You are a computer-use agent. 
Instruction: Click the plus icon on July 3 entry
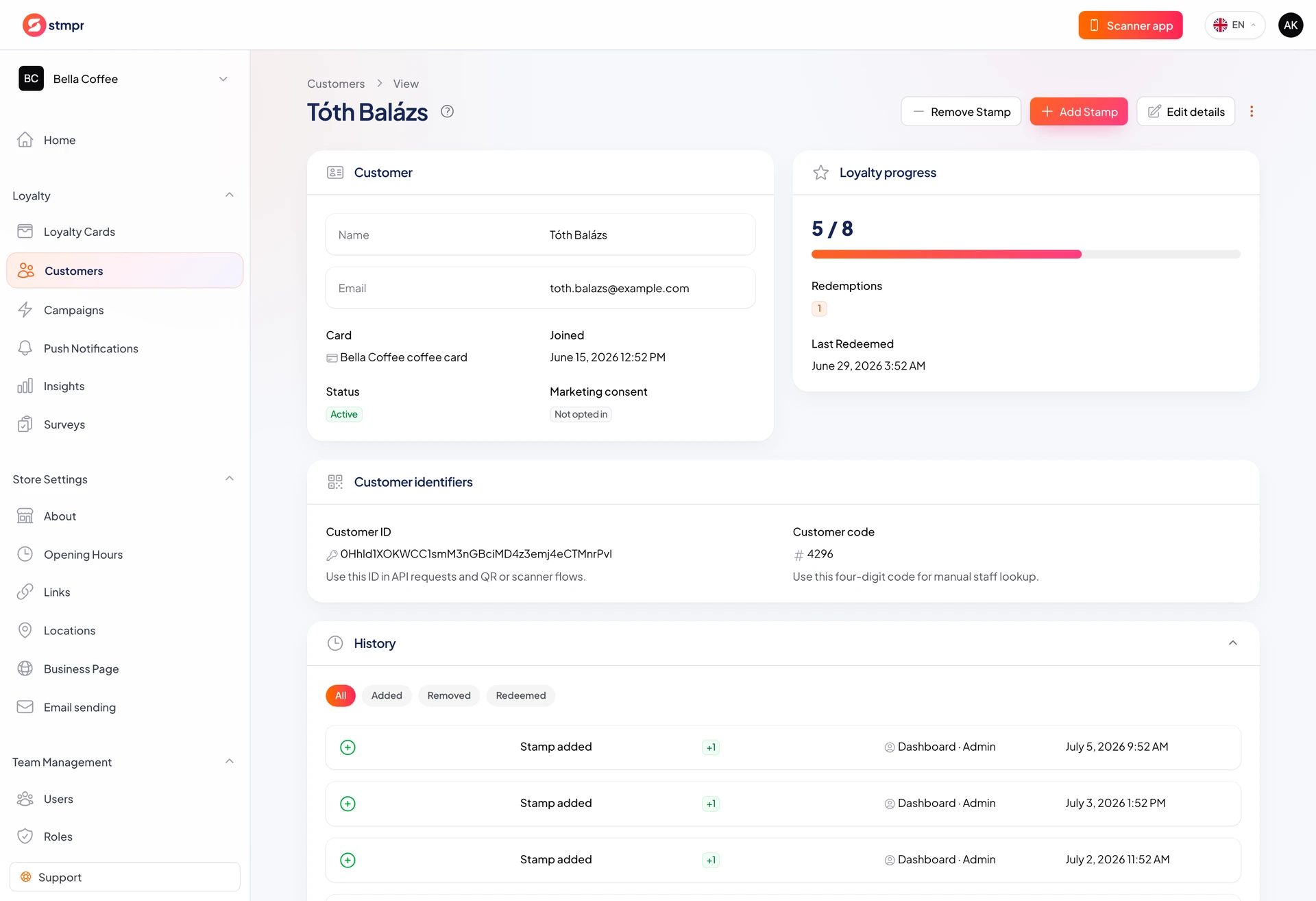(x=348, y=804)
